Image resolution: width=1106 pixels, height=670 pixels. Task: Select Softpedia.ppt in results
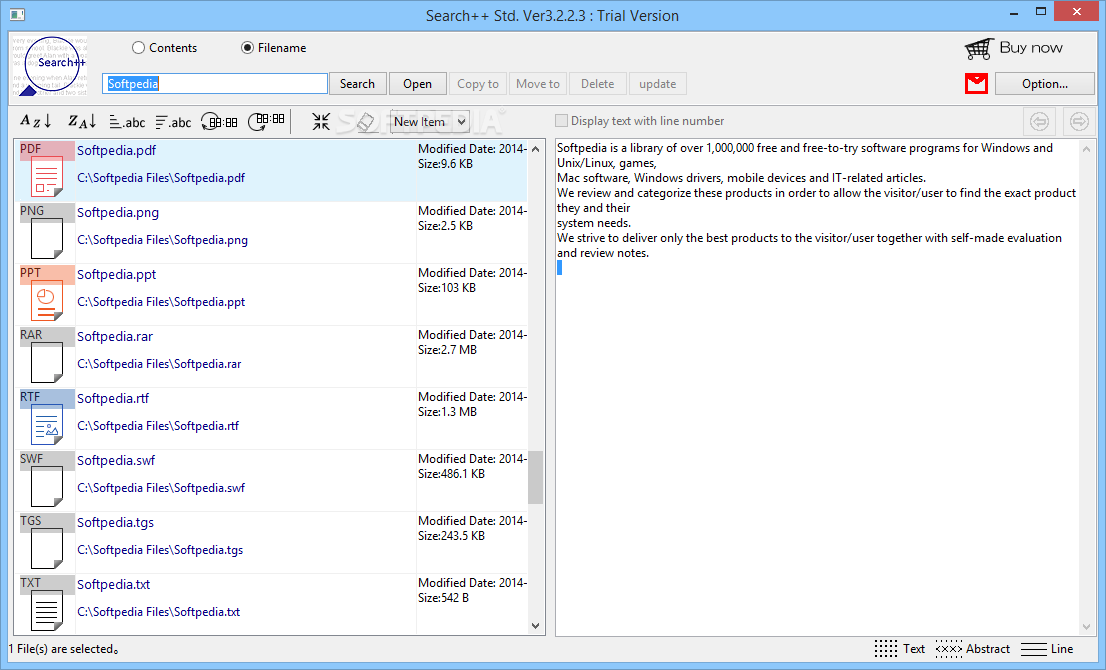(116, 274)
